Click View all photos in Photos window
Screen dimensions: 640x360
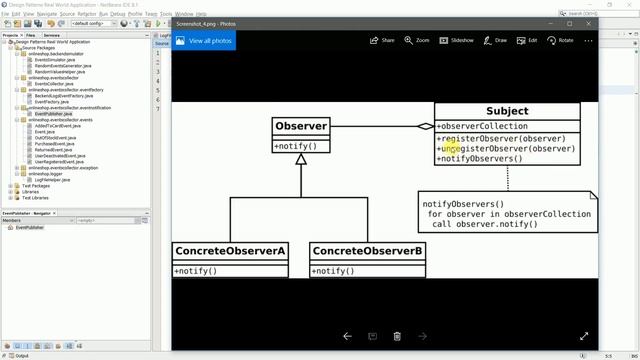pyautogui.click(x=204, y=40)
